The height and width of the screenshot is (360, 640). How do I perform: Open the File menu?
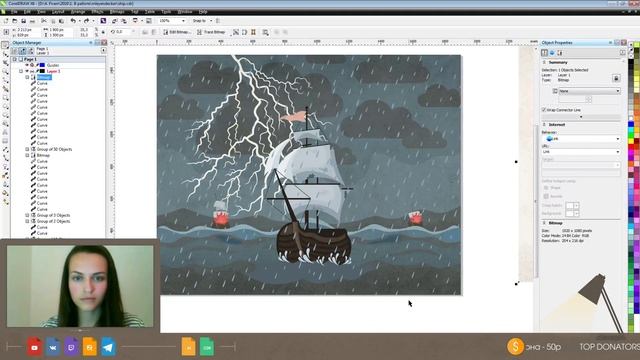click(14, 12)
